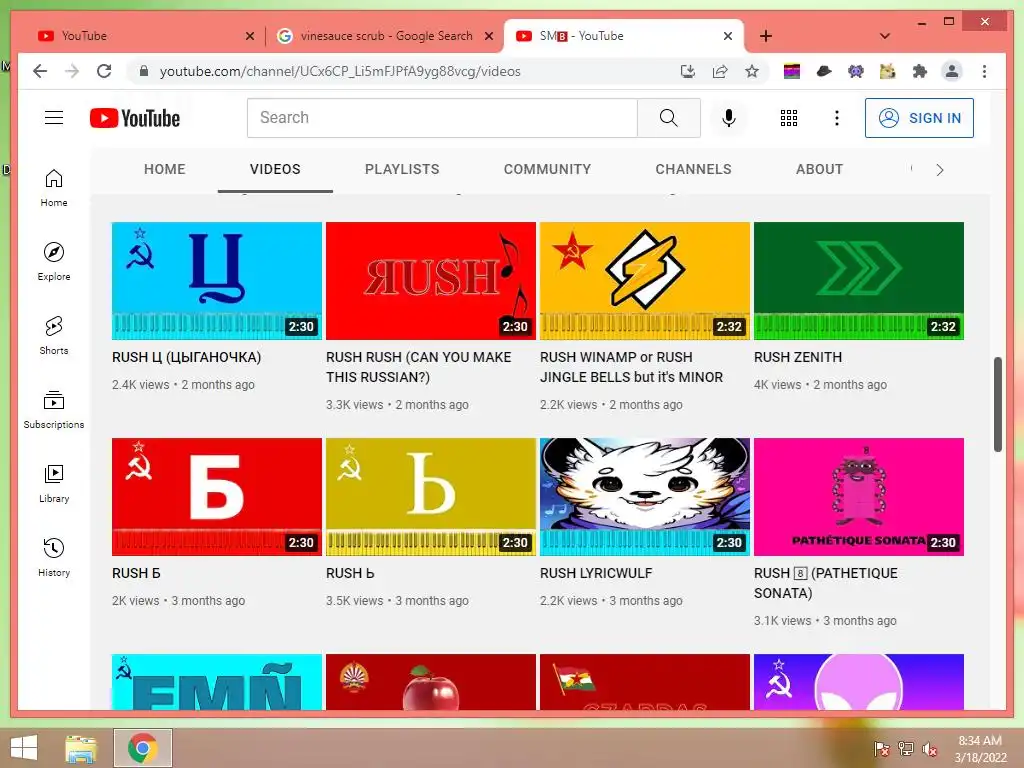Reload the current page
The width and height of the screenshot is (1024, 768).
[104, 71]
